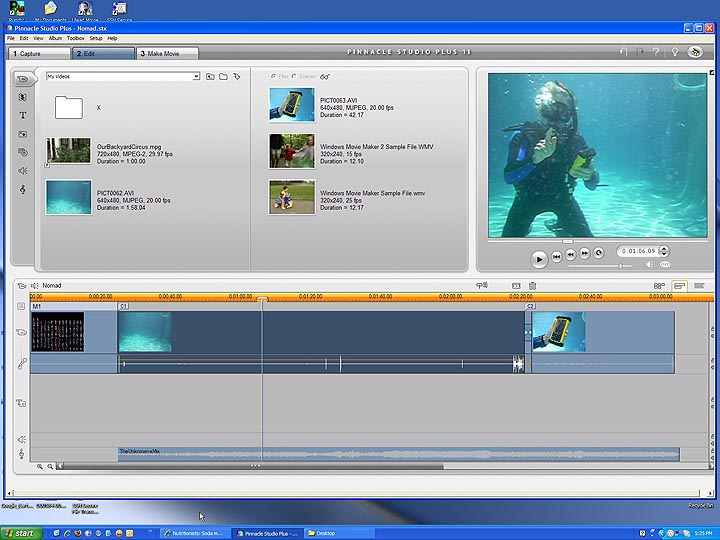The image size is (720, 540).
Task: Open the Sound Effects album section
Action: pyautogui.click(x=23, y=171)
